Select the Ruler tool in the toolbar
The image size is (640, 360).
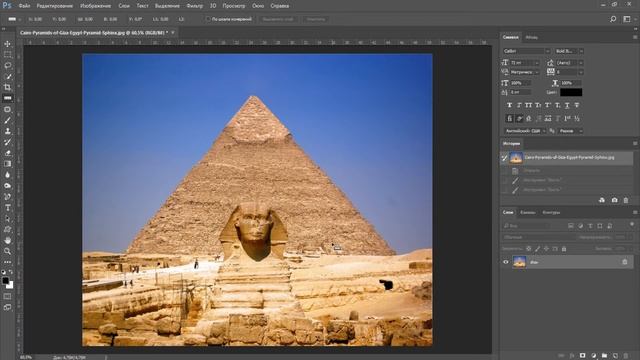tap(7, 98)
